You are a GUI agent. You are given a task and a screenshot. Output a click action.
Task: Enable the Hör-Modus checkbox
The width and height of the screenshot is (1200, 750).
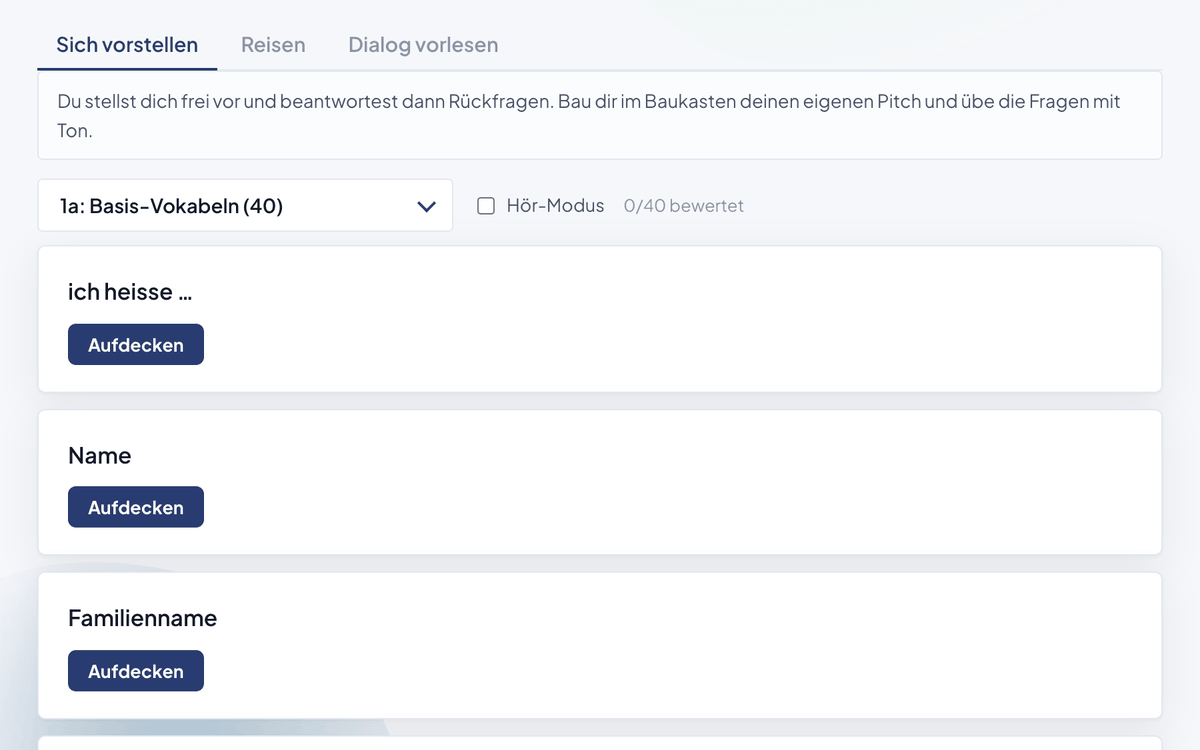click(486, 206)
